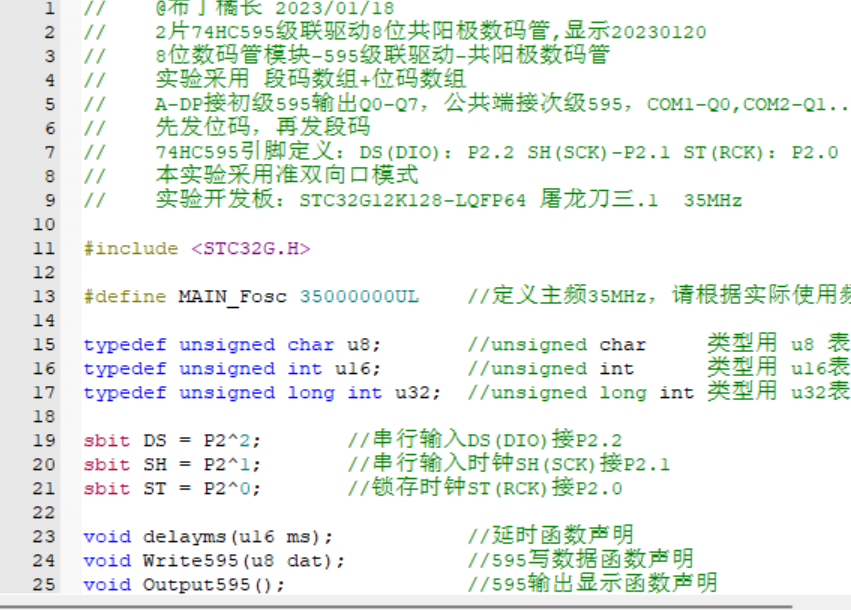Click line number 11 in the gutter
Screen dimensions: 851x610
[x=44, y=249]
